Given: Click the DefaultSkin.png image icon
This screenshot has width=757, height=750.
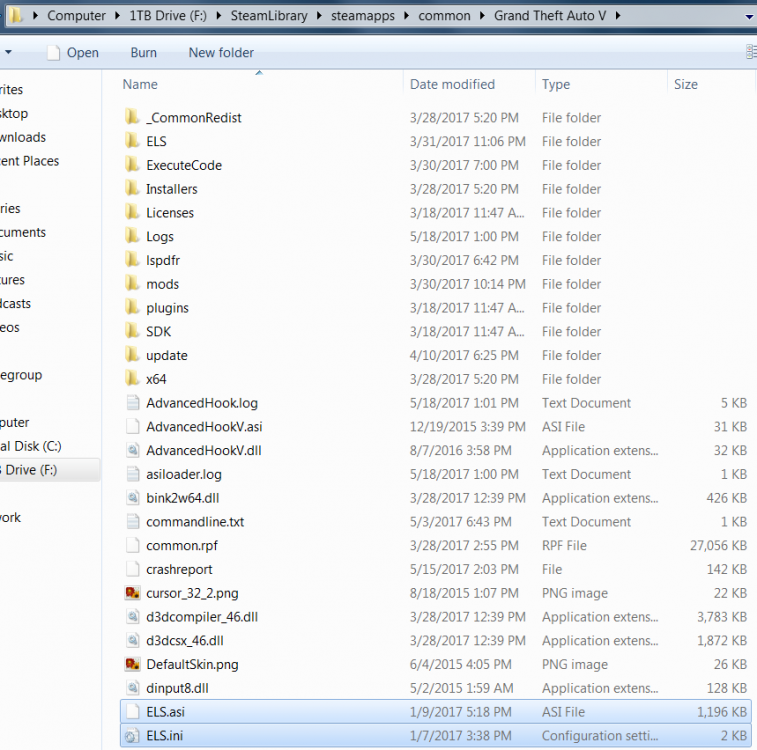Looking at the screenshot, I should pyautogui.click(x=132, y=665).
